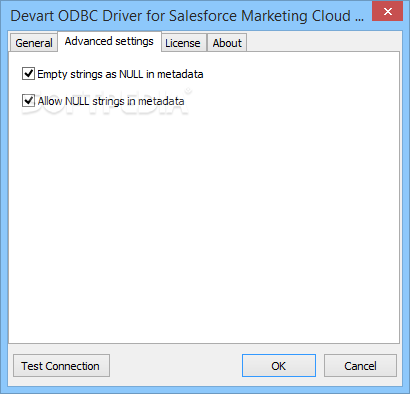This screenshot has width=410, height=394.
Task: Click the Test Connection button
Action: tap(61, 366)
